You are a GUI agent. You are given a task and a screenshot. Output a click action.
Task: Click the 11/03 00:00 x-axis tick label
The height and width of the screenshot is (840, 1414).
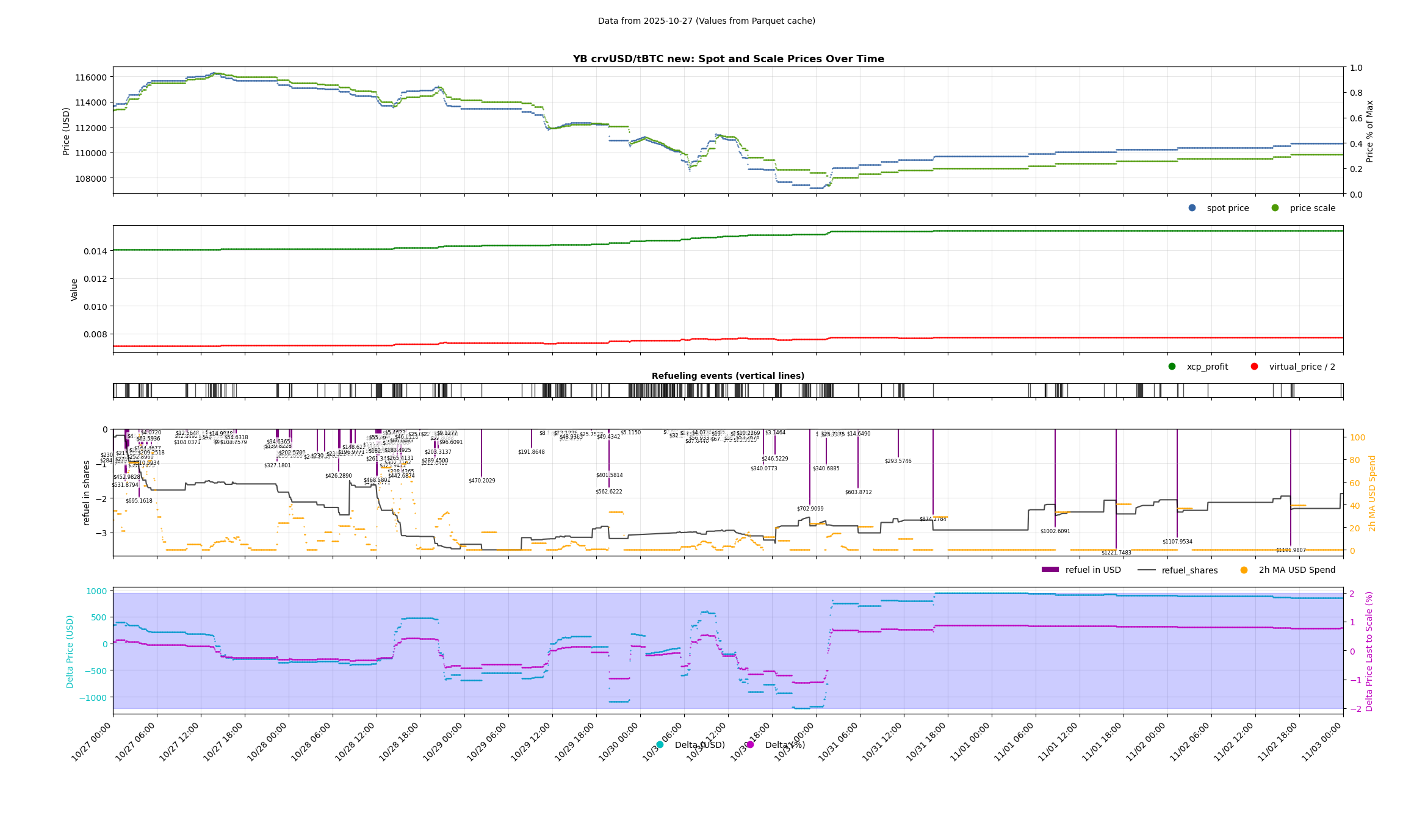pos(1322,742)
